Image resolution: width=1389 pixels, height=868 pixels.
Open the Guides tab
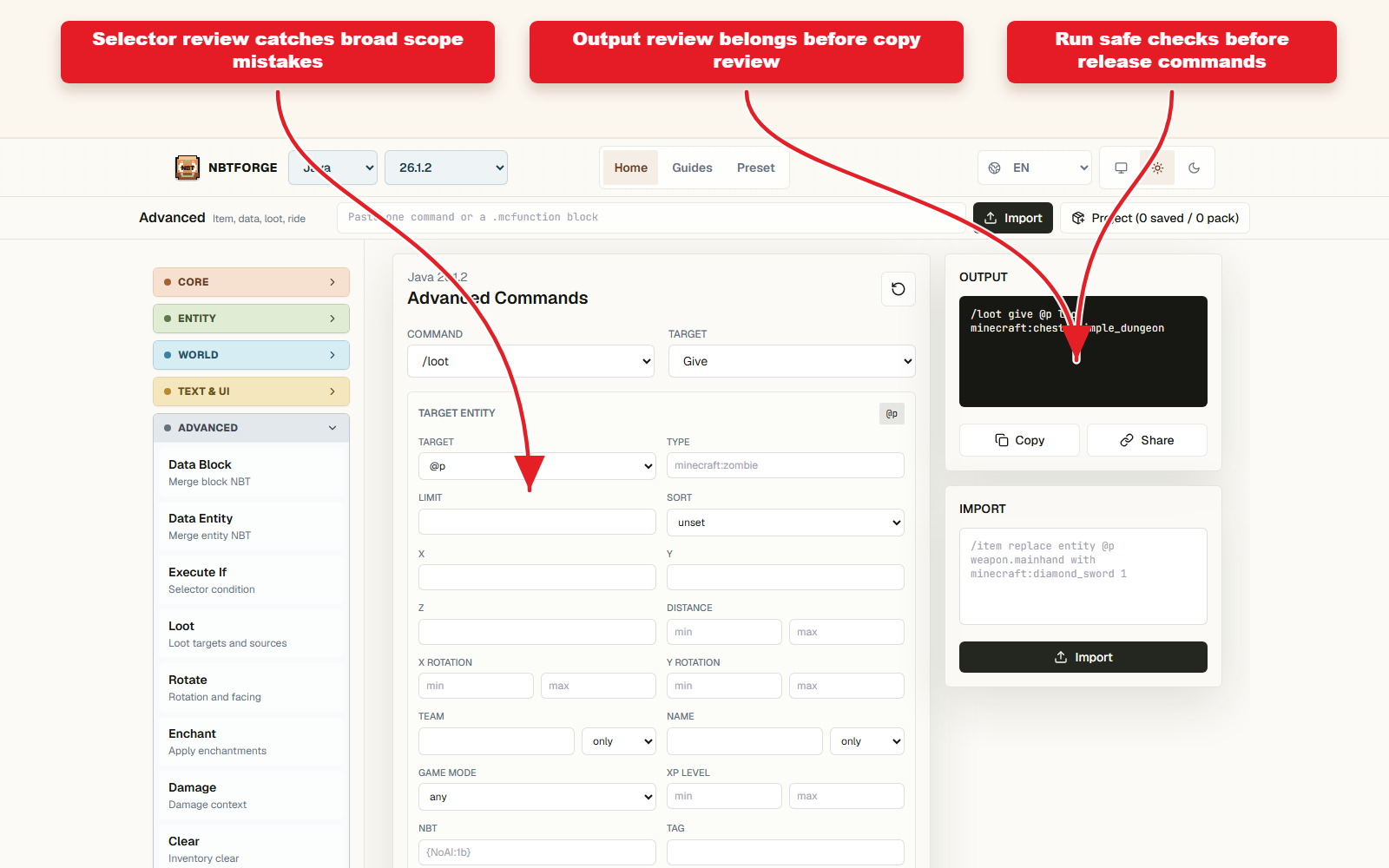[x=692, y=168]
